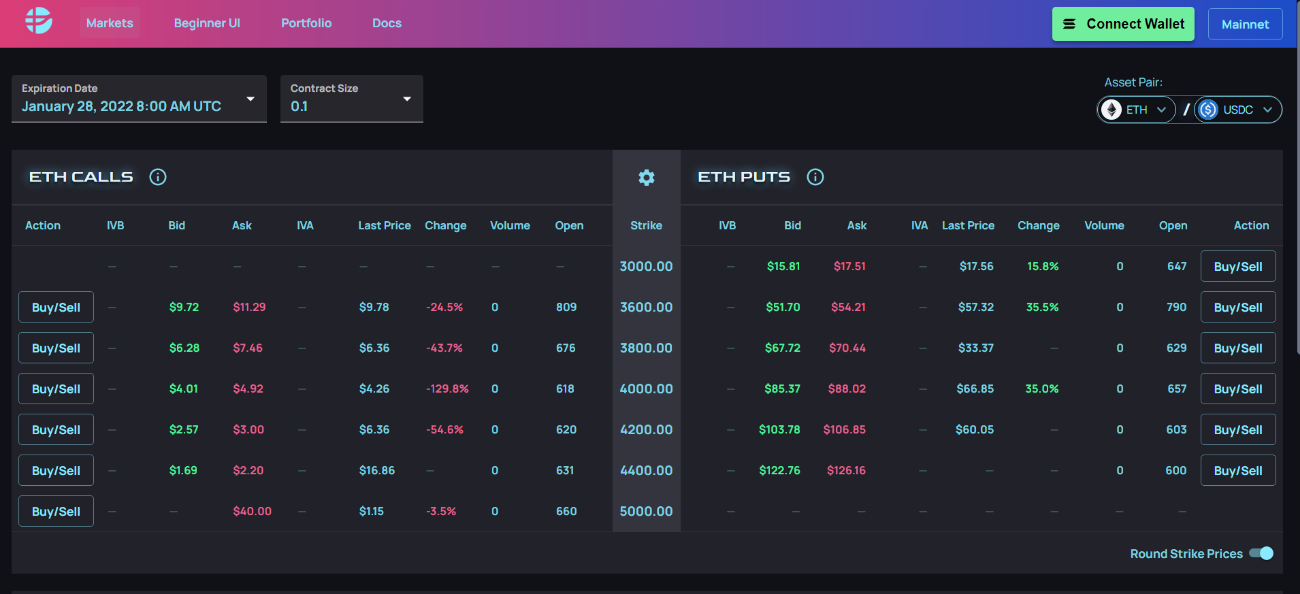The image size is (1300, 594).
Task: Expand the USDC quote asset chevron
Action: 1266,110
